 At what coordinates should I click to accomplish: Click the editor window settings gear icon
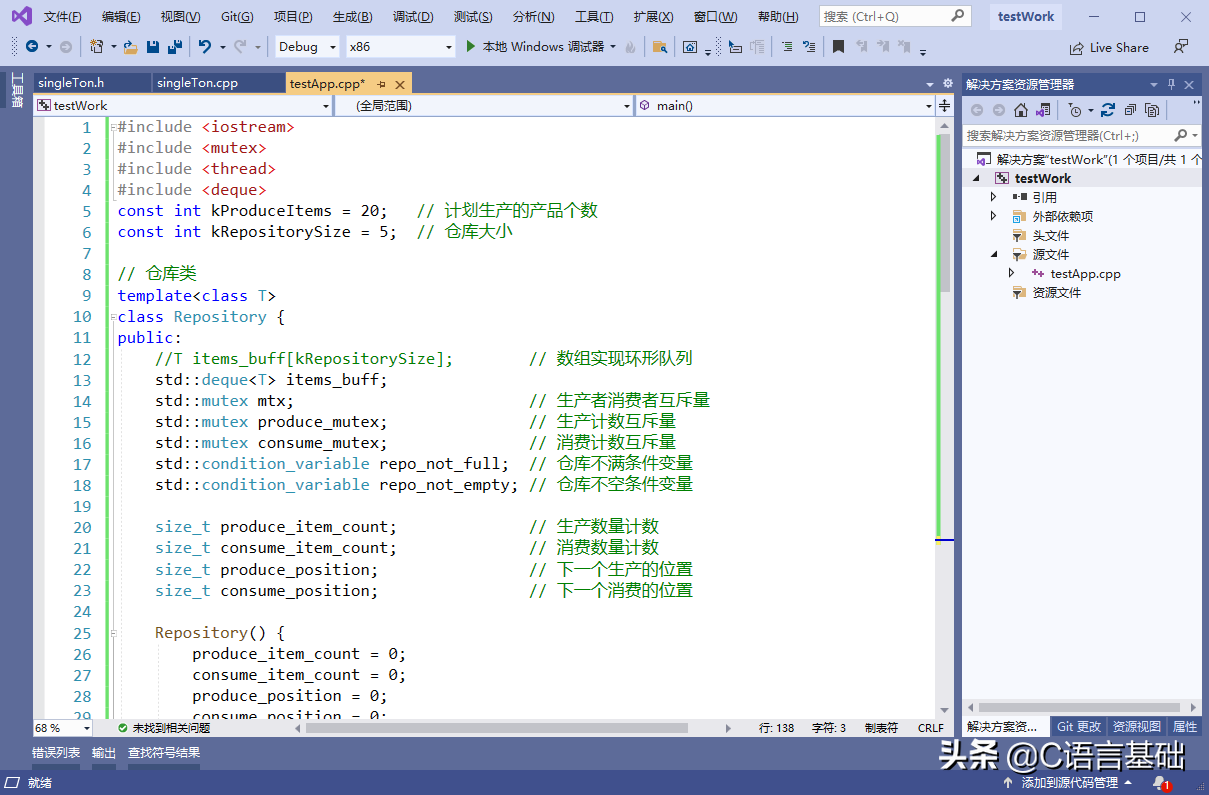(948, 83)
